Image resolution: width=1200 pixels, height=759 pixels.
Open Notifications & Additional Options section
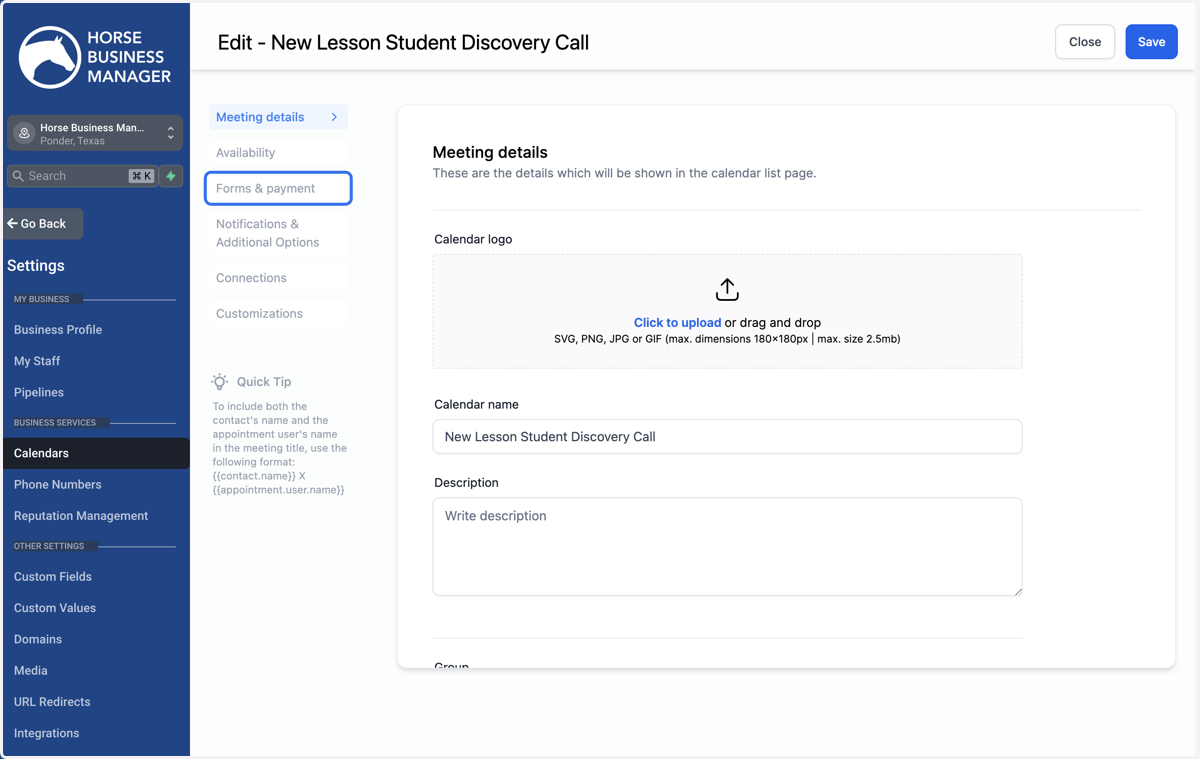[278, 233]
